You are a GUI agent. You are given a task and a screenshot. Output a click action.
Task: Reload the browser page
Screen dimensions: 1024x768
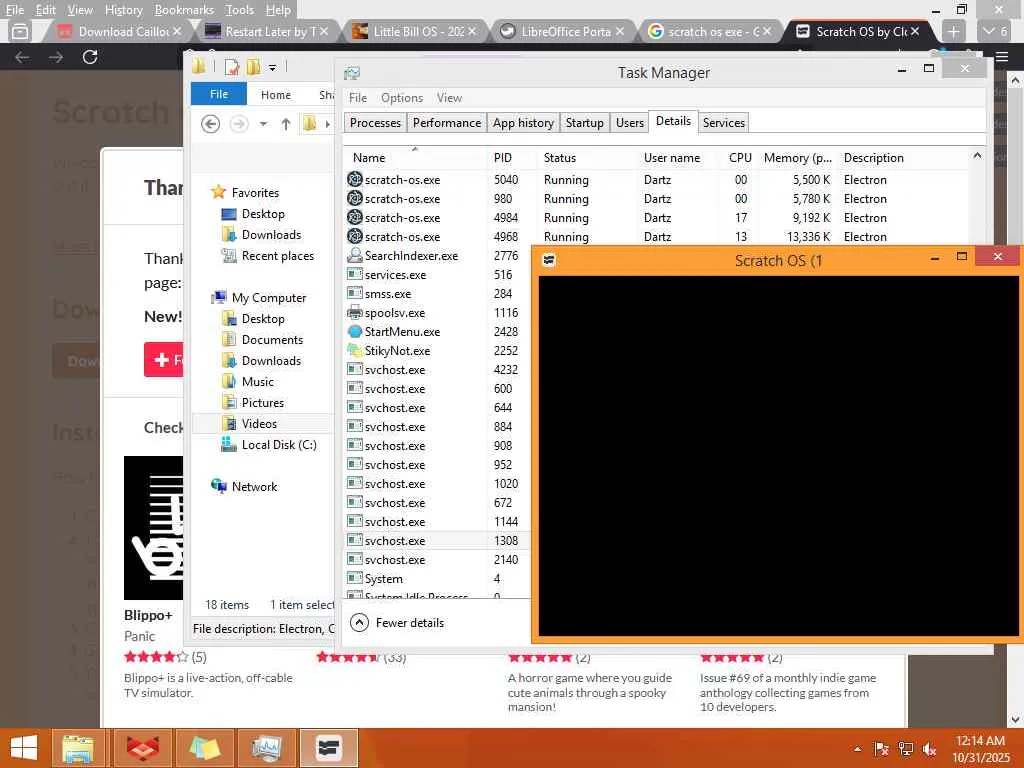click(x=90, y=57)
